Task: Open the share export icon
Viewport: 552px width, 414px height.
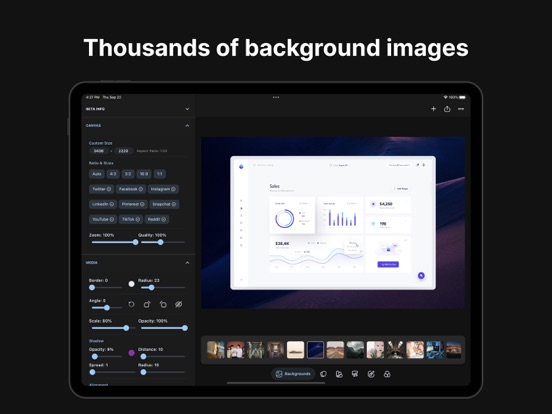Action: pyautogui.click(x=447, y=109)
